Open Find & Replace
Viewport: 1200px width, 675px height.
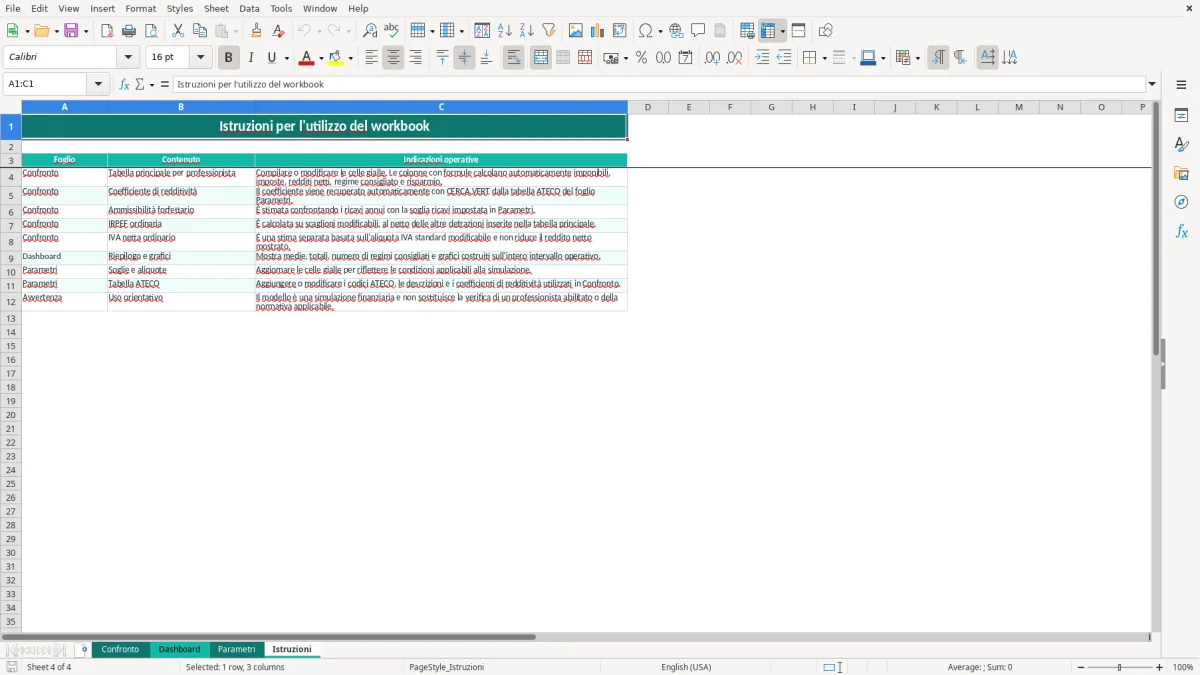click(370, 31)
